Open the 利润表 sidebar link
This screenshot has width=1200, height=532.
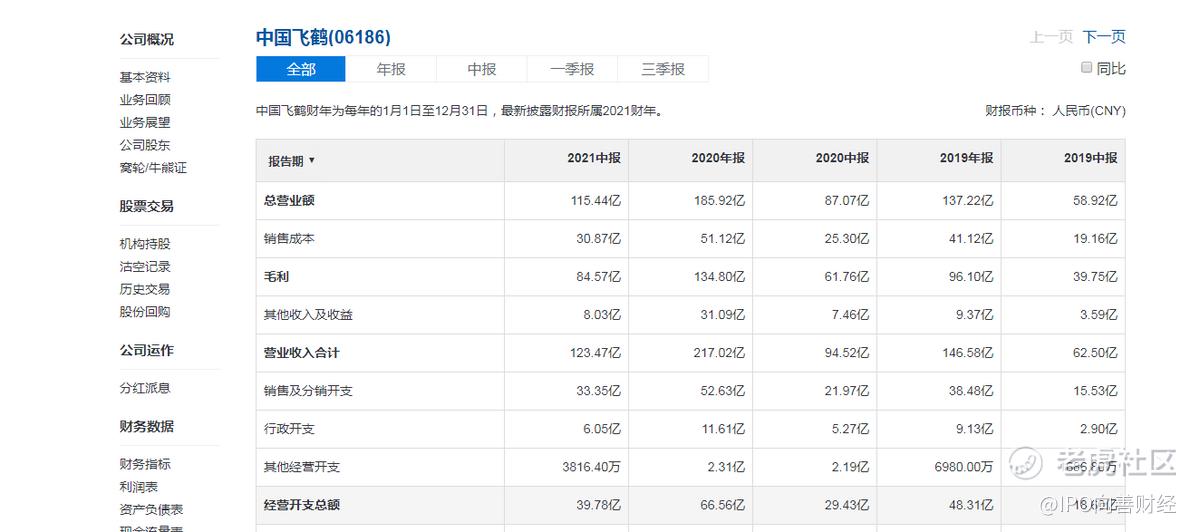click(139, 487)
